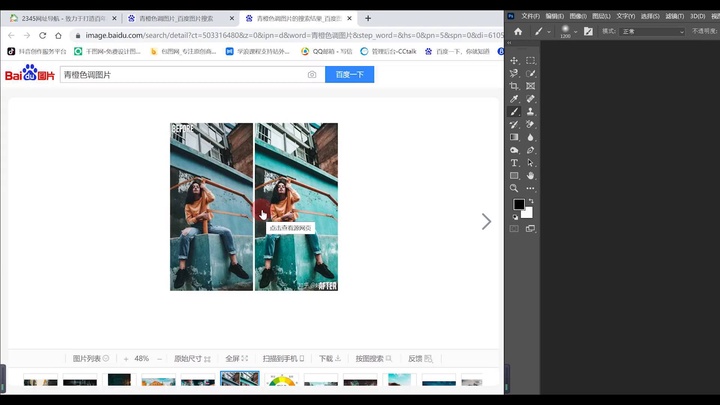Click the Photoshop Home icon
This screenshot has height=405, width=720.
click(x=518, y=32)
